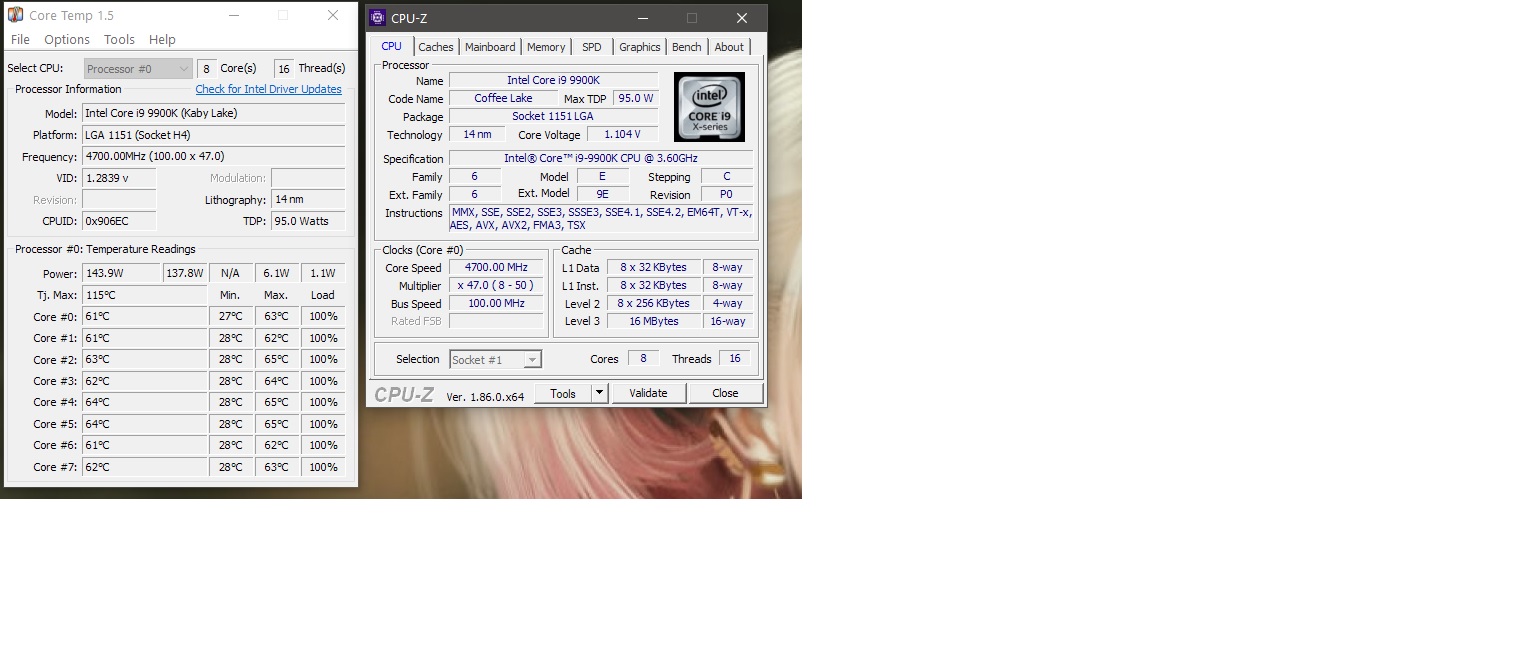Click the Core #4 current temperature 64°C

point(144,402)
